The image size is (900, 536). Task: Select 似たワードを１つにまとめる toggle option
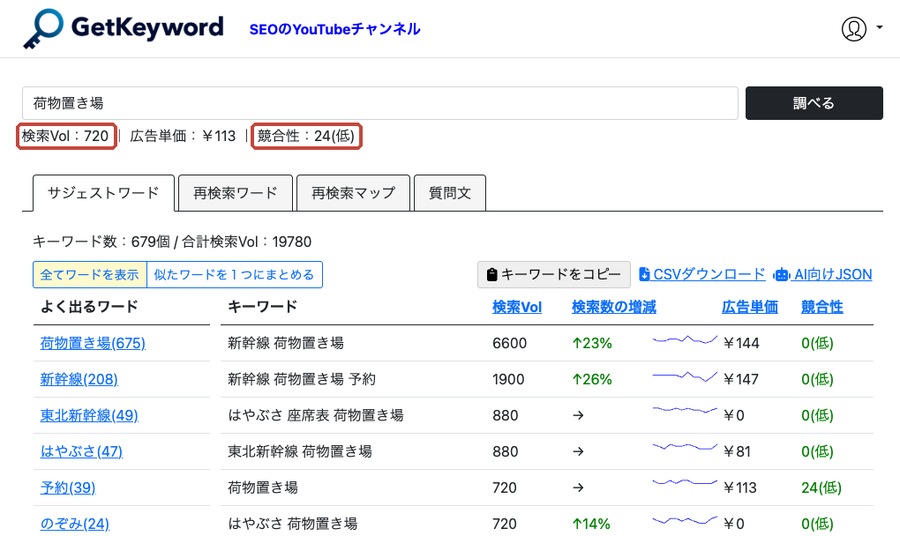click(x=234, y=274)
